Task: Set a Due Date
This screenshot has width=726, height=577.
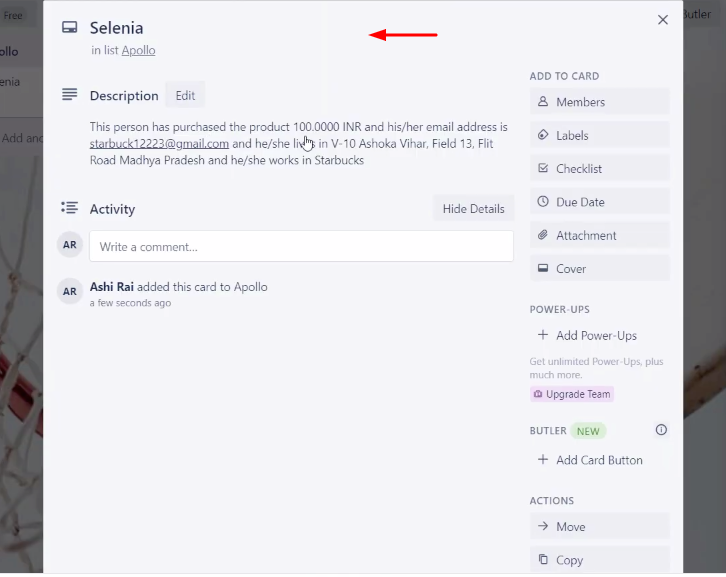Action: click(x=600, y=202)
